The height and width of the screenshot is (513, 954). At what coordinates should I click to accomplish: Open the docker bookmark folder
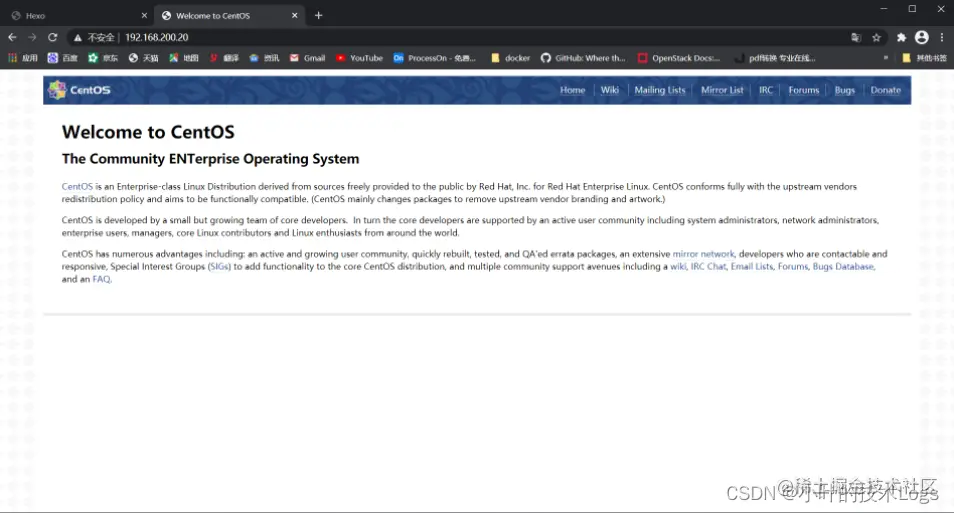tap(510, 58)
